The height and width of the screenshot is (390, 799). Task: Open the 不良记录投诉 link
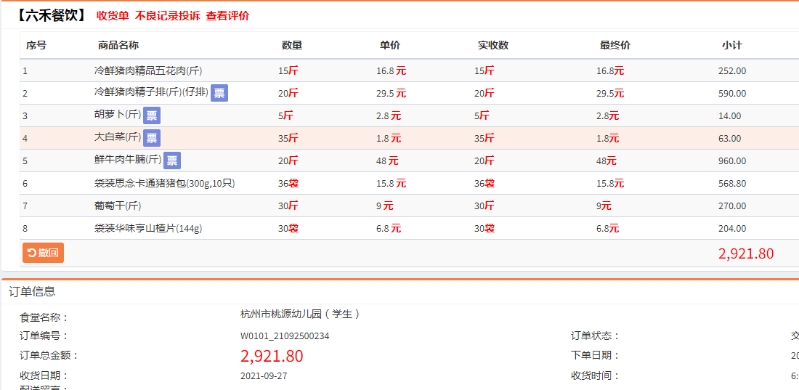[x=168, y=16]
